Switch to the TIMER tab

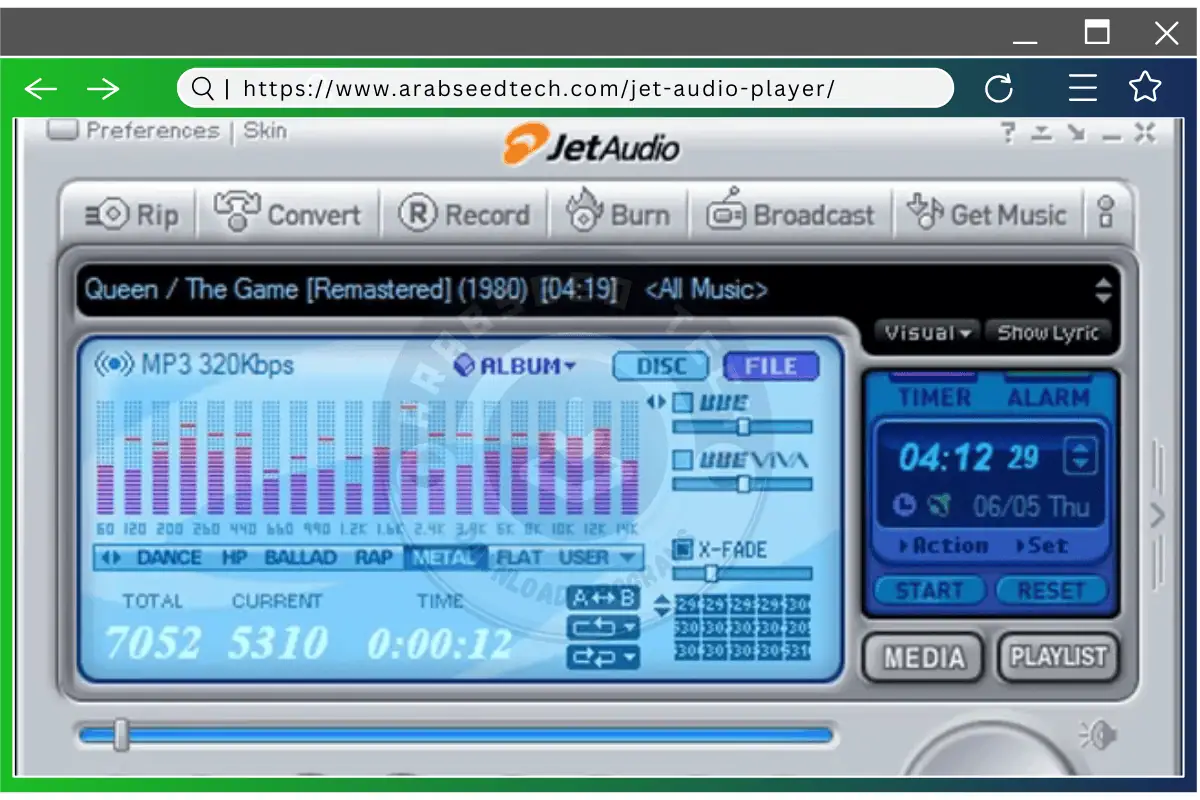point(935,396)
